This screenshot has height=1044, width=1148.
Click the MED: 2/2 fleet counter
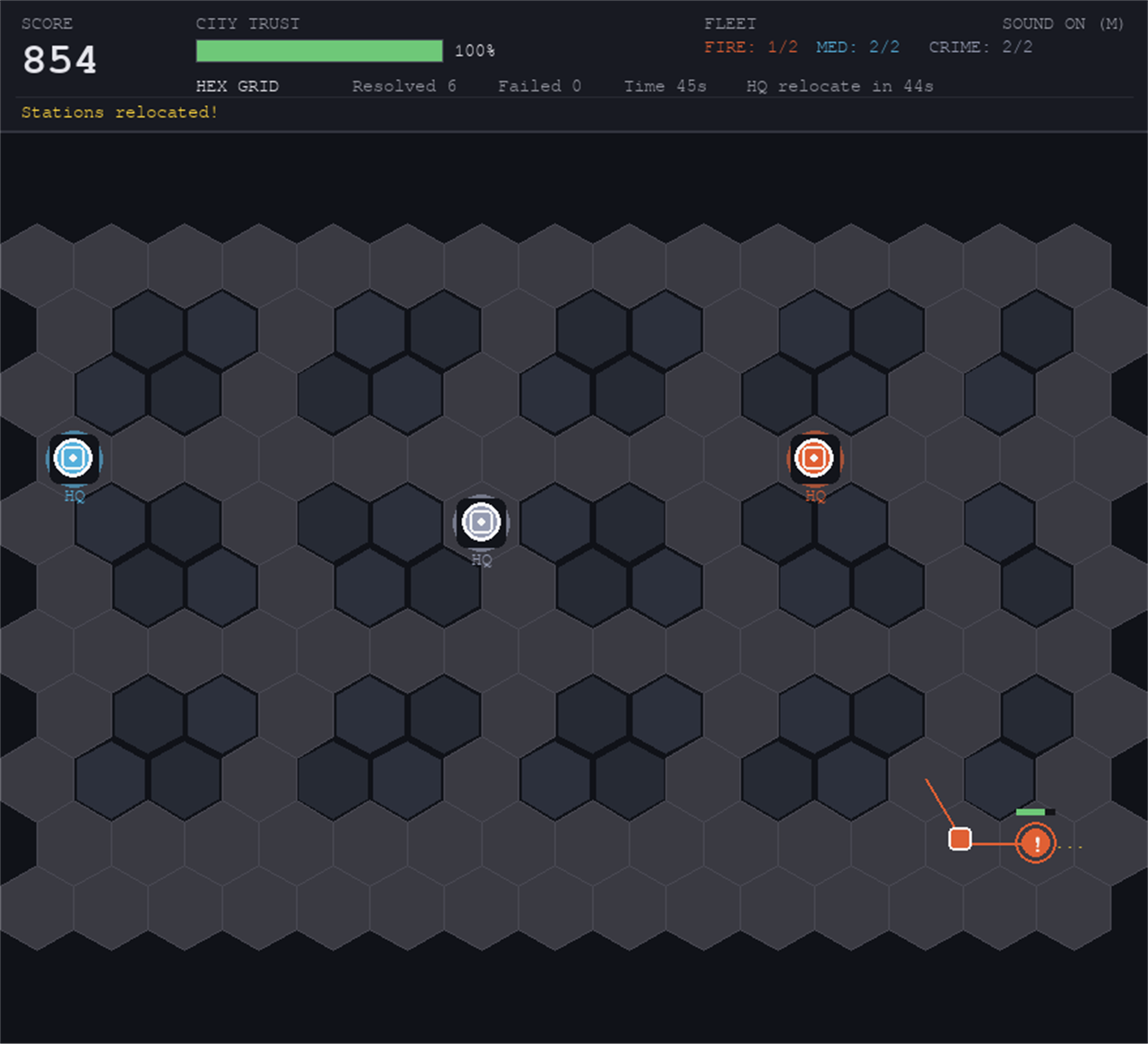point(857,47)
